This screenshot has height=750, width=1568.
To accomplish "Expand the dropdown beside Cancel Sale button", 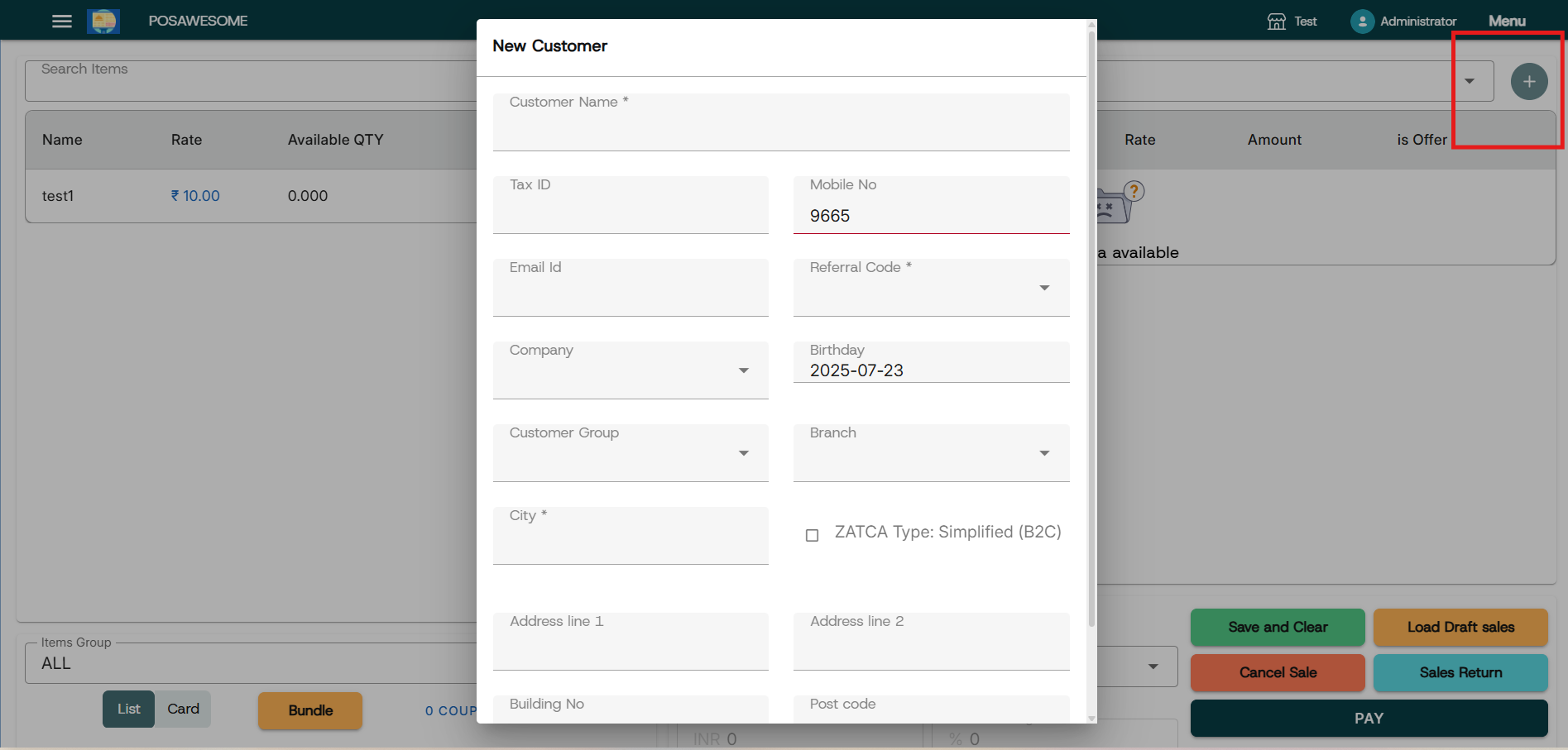I will pyautogui.click(x=1153, y=666).
